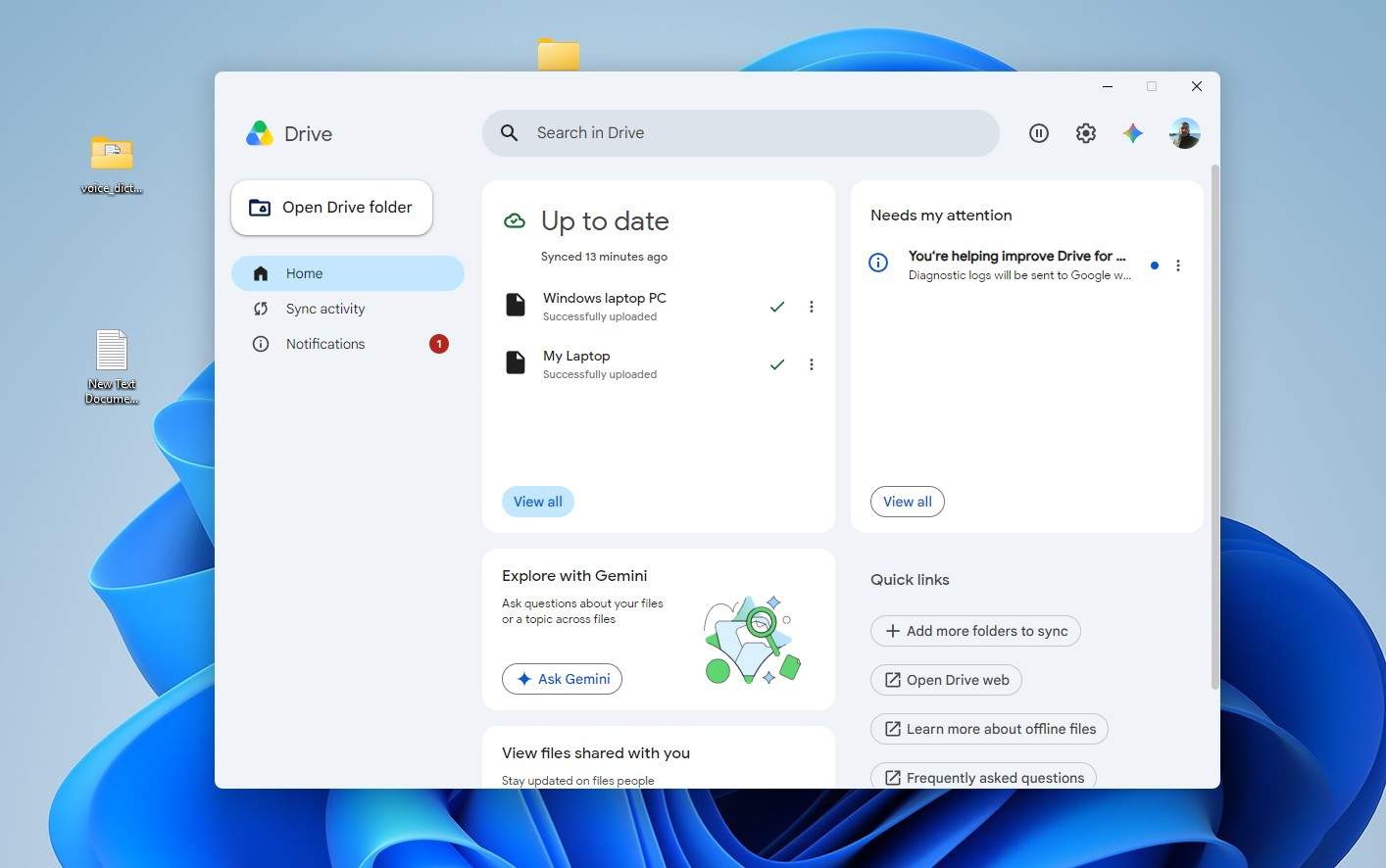The image size is (1386, 868).
Task: Click 'View files shared with you' heading
Action: click(596, 753)
